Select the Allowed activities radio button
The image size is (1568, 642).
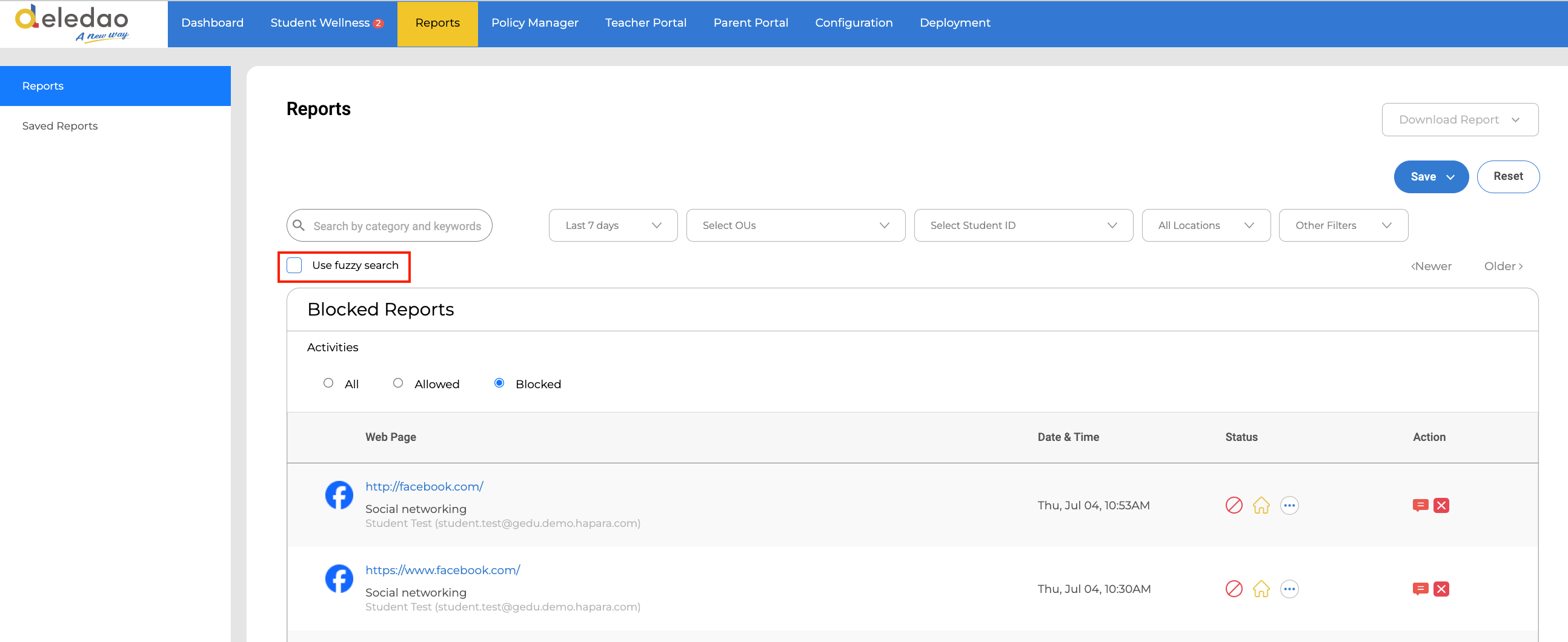pyautogui.click(x=398, y=383)
